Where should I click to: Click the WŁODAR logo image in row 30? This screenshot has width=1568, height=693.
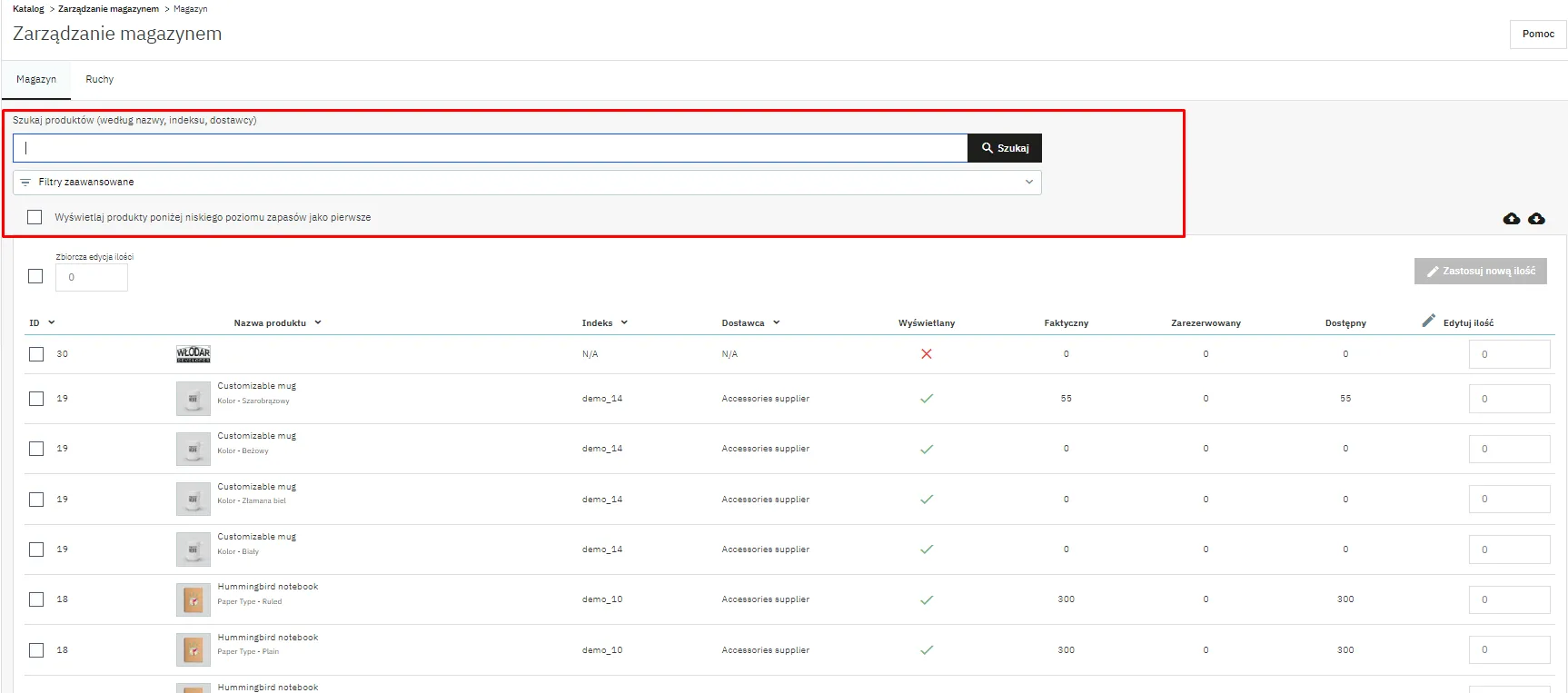tap(193, 354)
